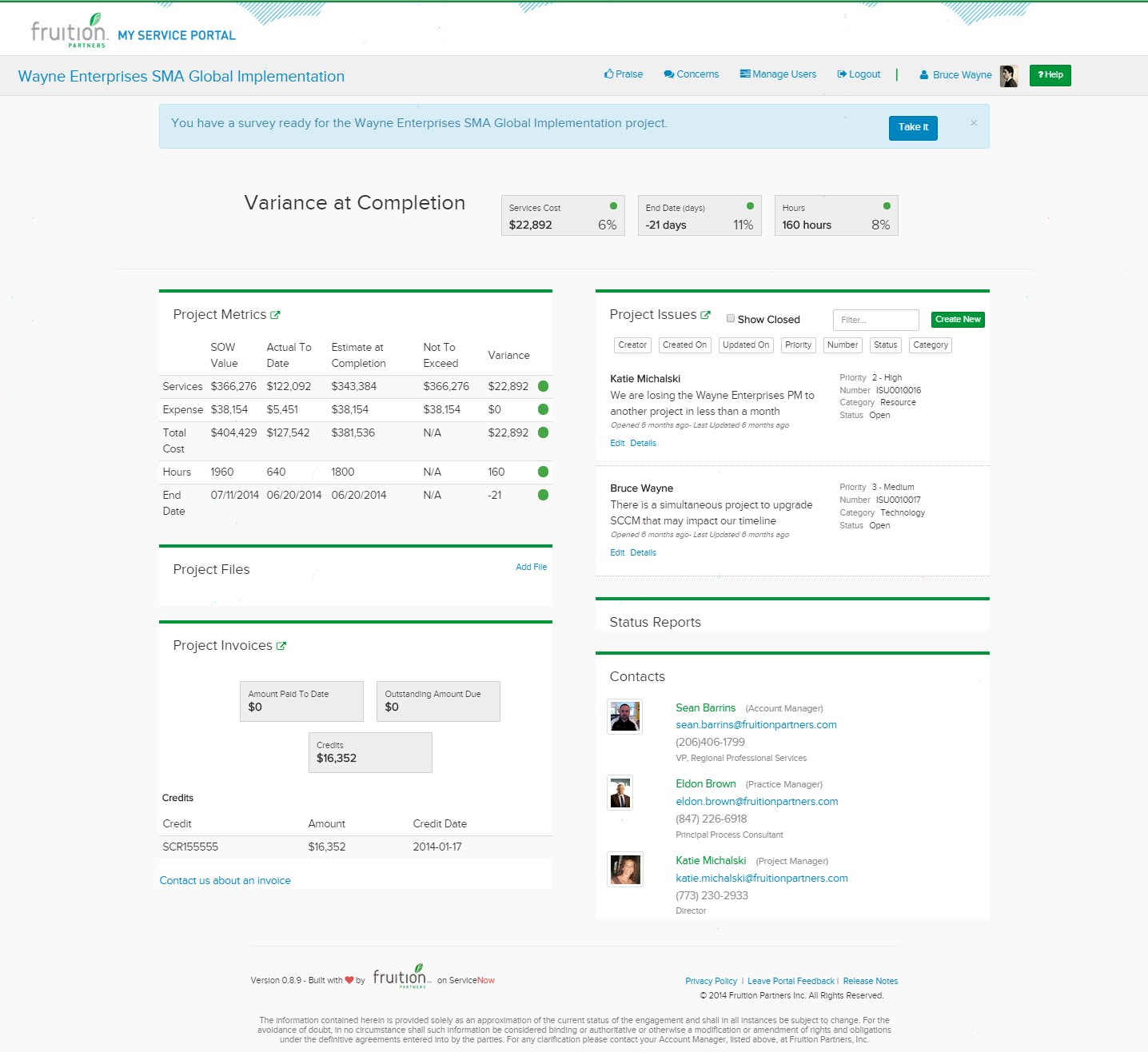Image resolution: width=1148 pixels, height=1052 pixels.
Task: Dismiss the survey notification banner
Action: point(974,123)
